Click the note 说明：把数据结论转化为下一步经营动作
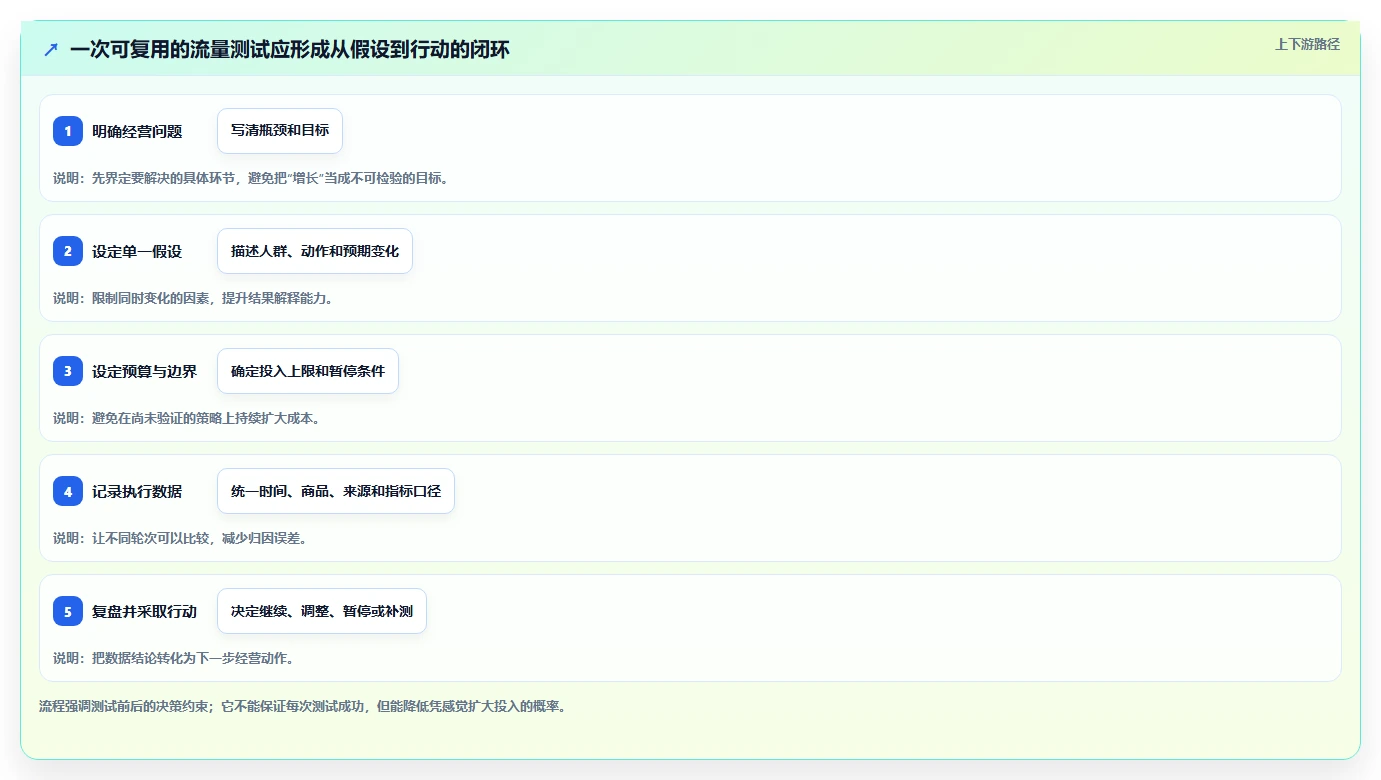The height and width of the screenshot is (780, 1381). (x=173, y=658)
